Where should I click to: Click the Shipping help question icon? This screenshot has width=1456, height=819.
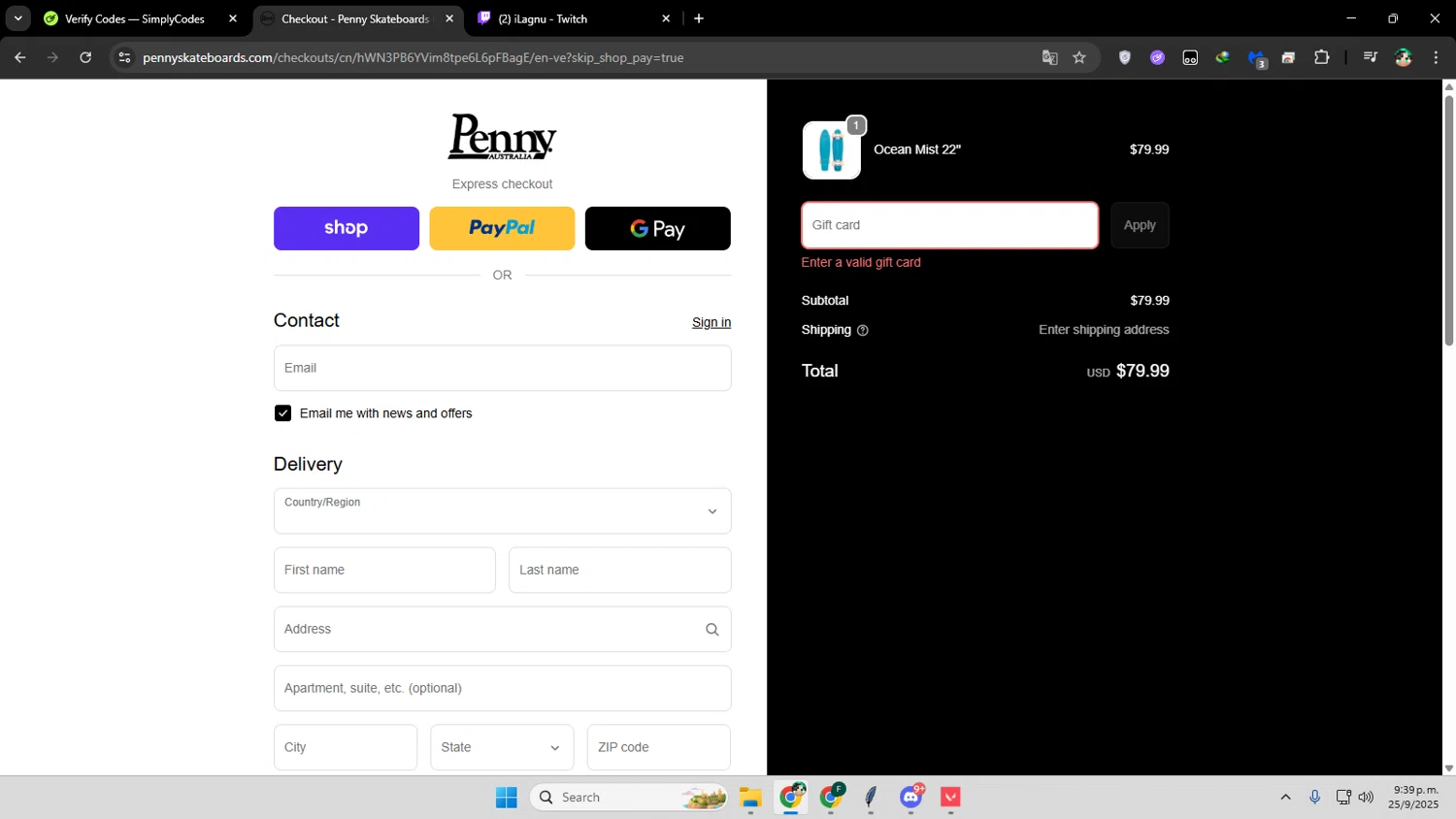coord(863,330)
